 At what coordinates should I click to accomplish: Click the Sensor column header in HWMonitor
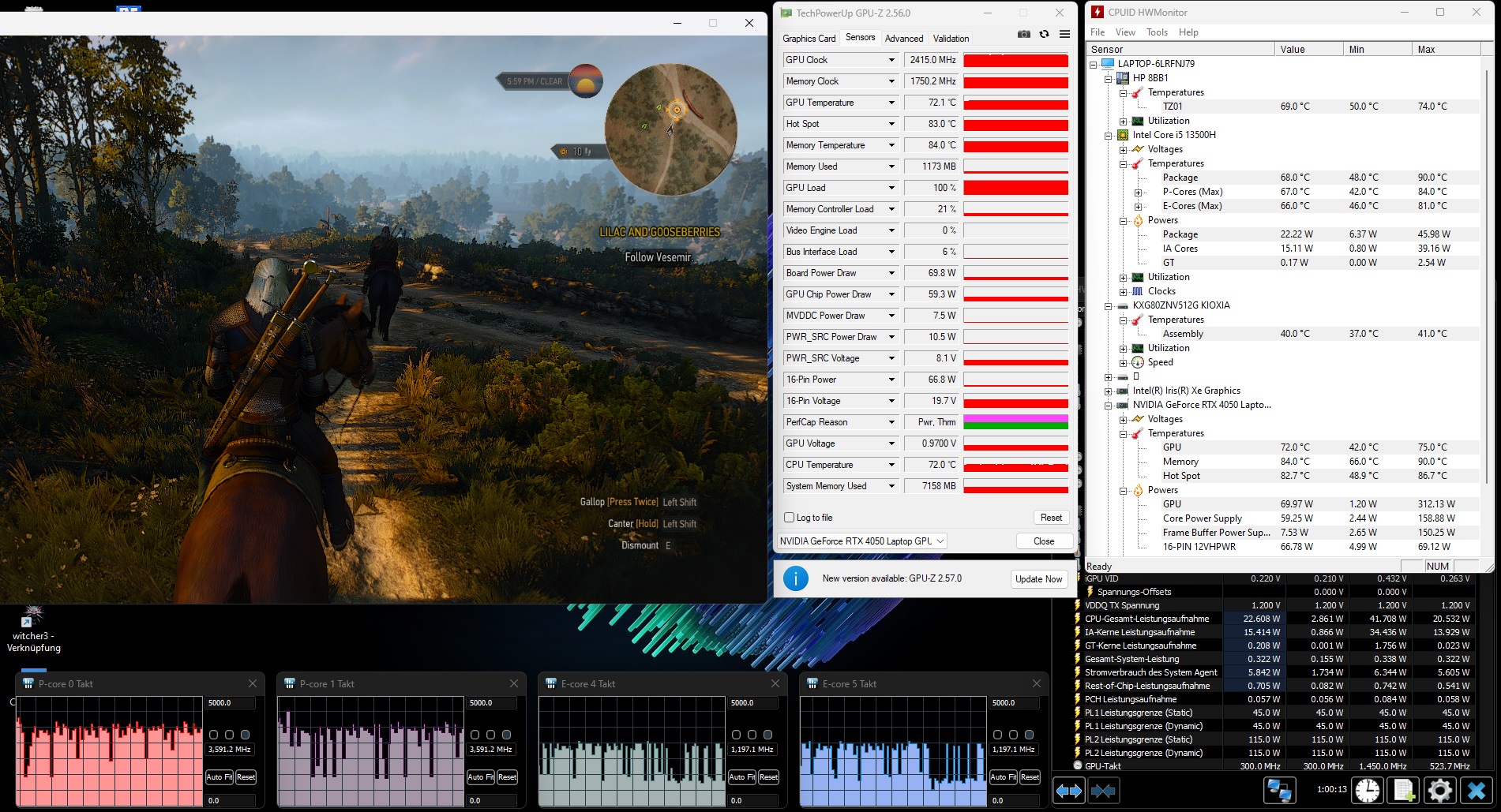pos(1180,50)
